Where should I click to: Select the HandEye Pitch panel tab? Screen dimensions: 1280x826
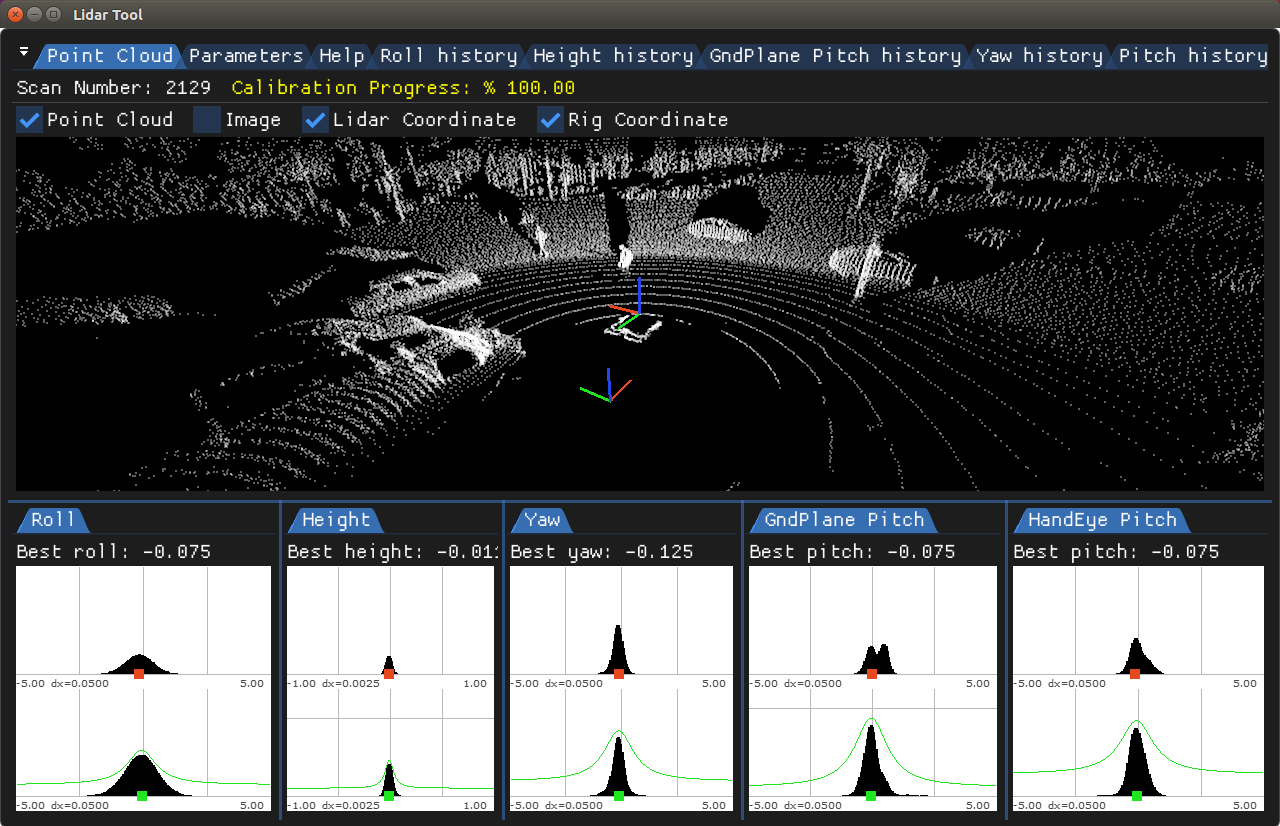click(x=1101, y=520)
